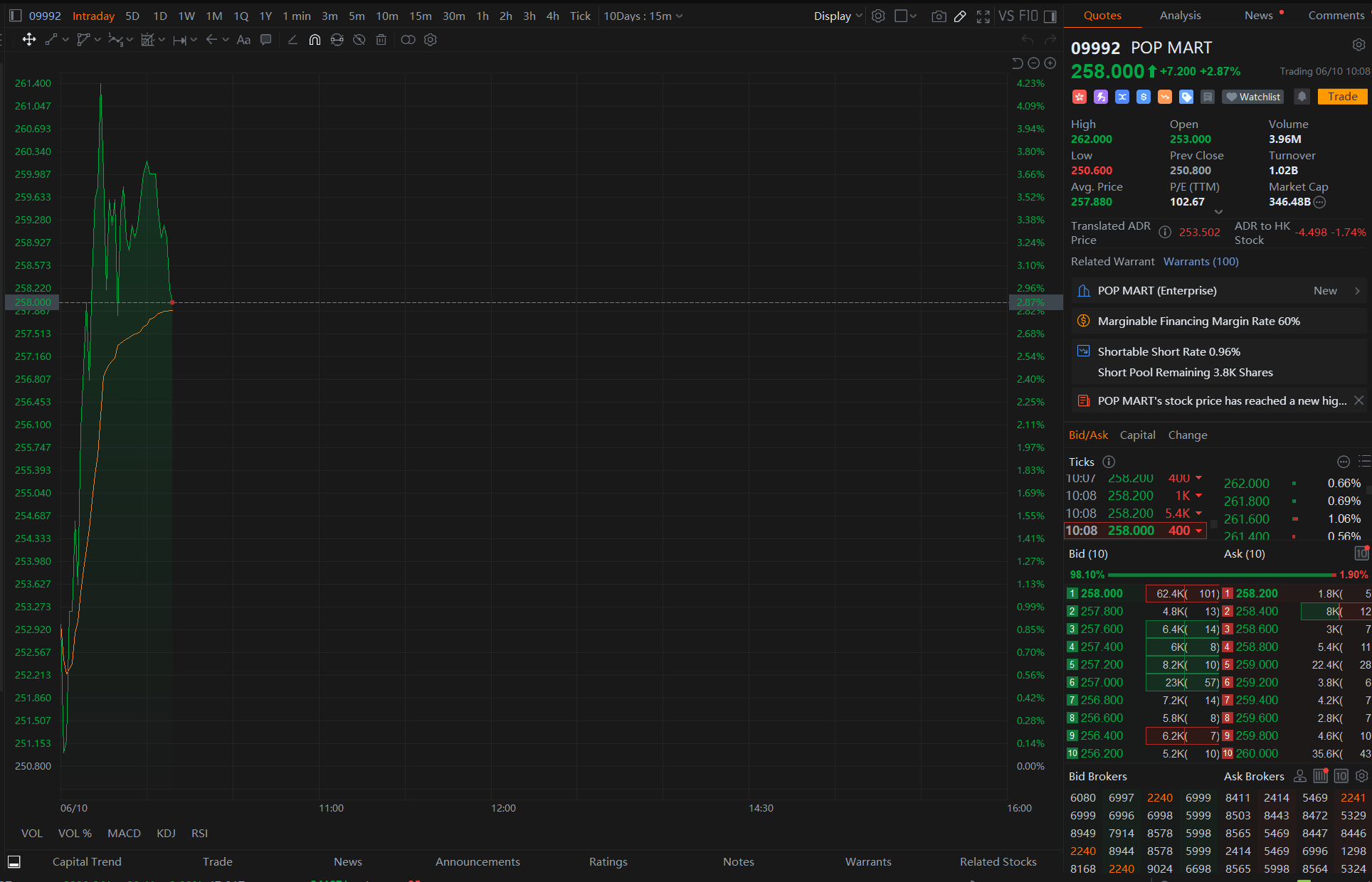Viewport: 1372px width, 882px height.
Task: Zoom in the chart with plus icon
Action: (x=1050, y=63)
